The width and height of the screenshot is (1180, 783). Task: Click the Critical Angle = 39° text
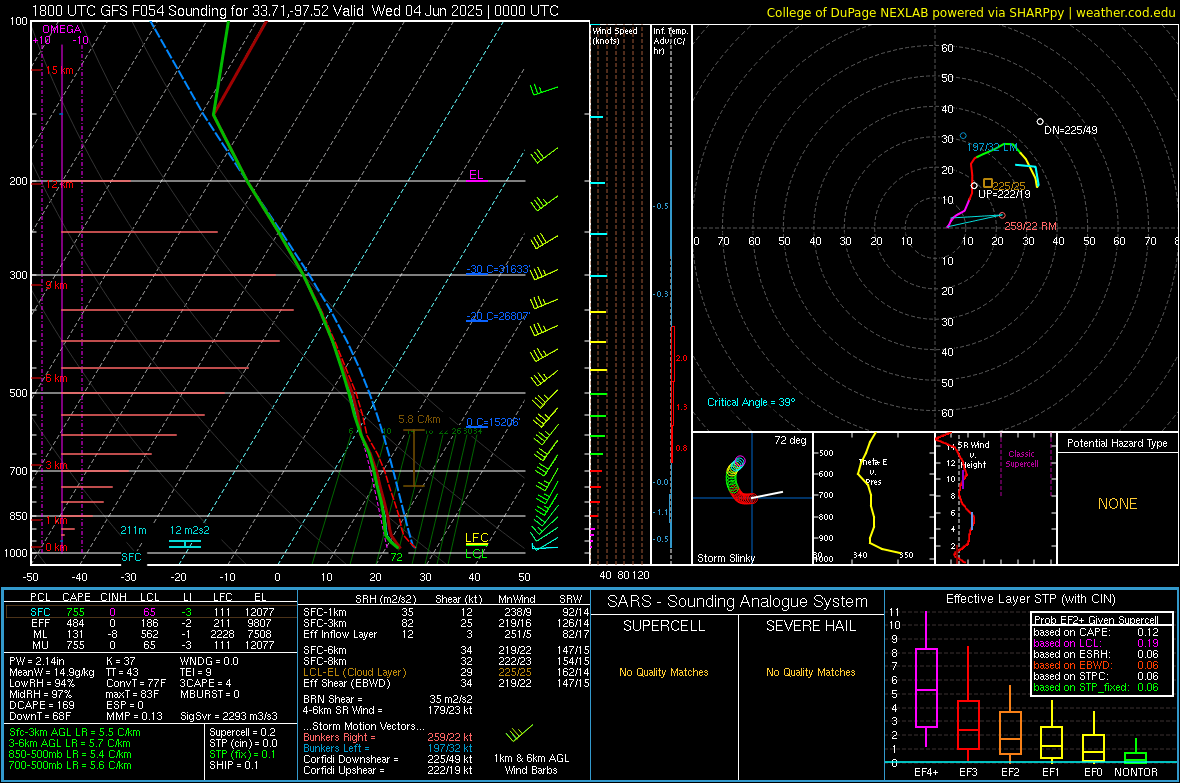[750, 402]
